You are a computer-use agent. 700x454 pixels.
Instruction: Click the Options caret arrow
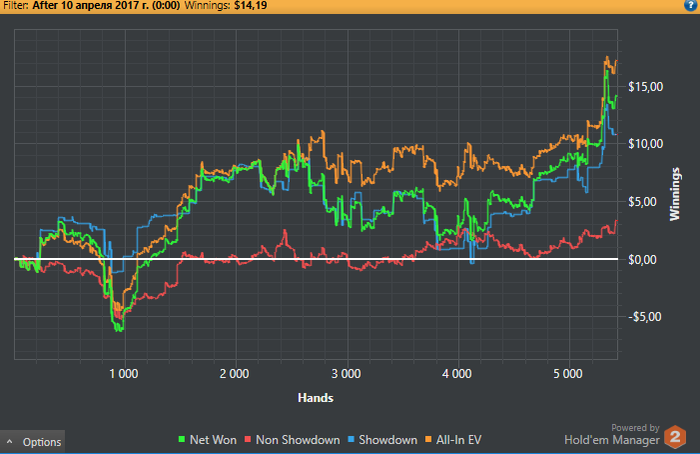pyautogui.click(x=9, y=442)
